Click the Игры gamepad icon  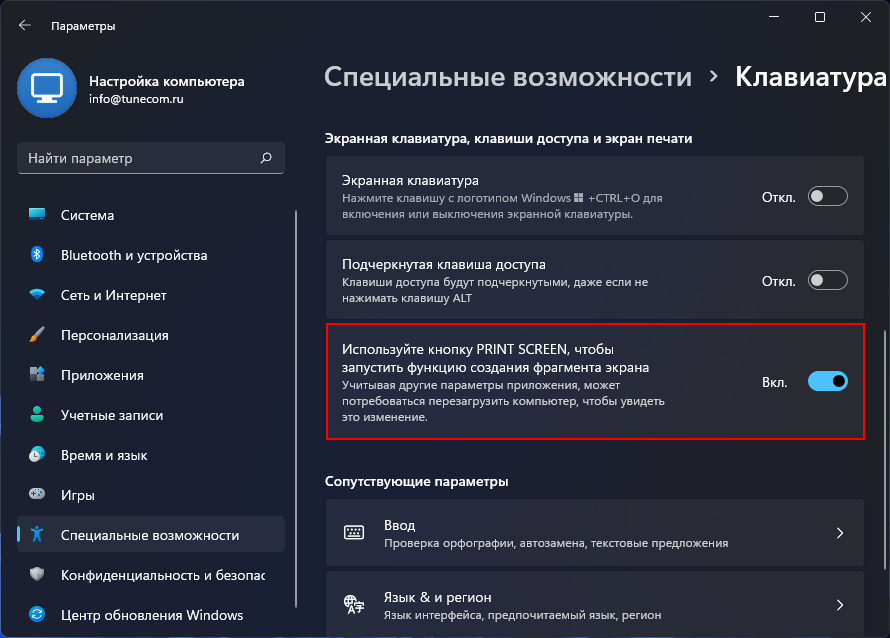pos(37,494)
